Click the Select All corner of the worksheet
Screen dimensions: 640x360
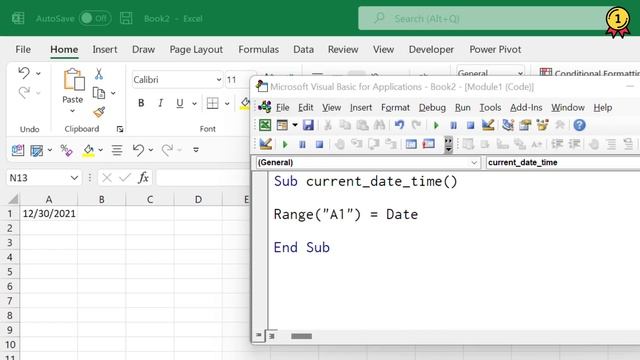(13, 199)
